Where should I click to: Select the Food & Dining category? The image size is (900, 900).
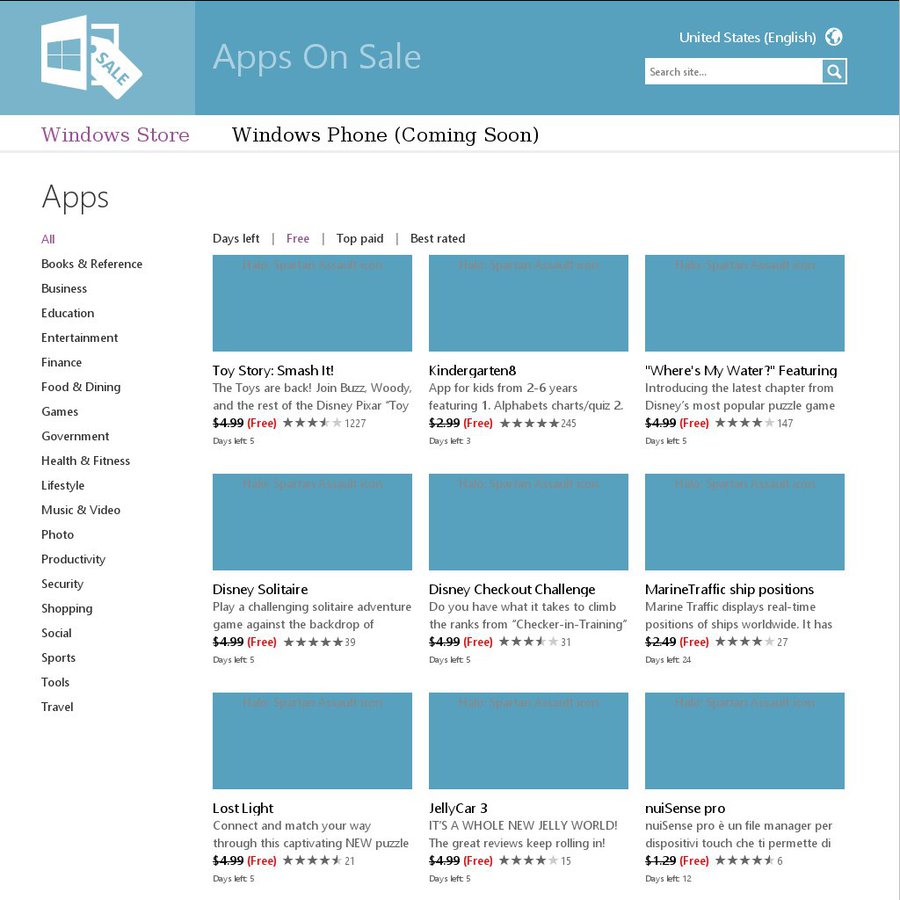pos(81,387)
